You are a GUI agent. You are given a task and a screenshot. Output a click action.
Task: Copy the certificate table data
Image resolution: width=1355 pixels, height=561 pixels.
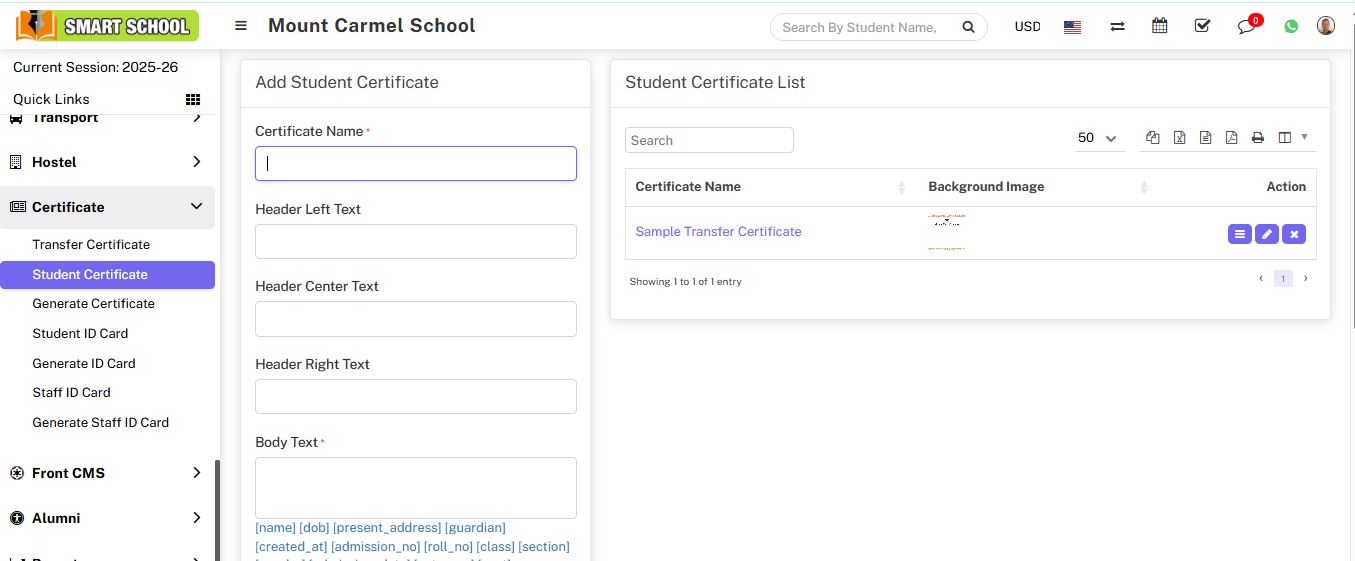[x=1153, y=138]
